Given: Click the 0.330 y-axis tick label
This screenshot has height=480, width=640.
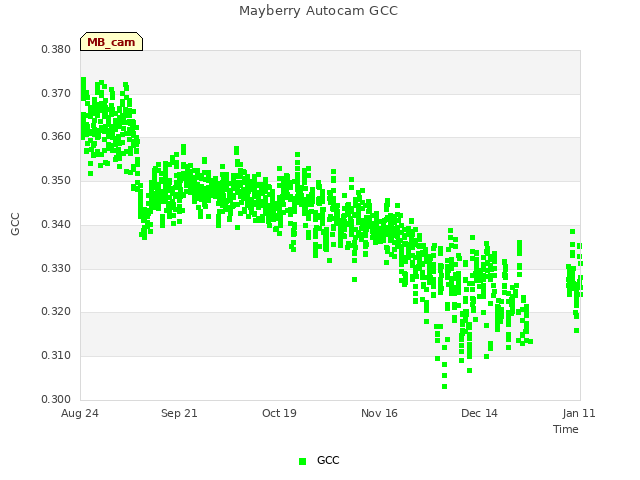Looking at the screenshot, I should tap(56, 269).
